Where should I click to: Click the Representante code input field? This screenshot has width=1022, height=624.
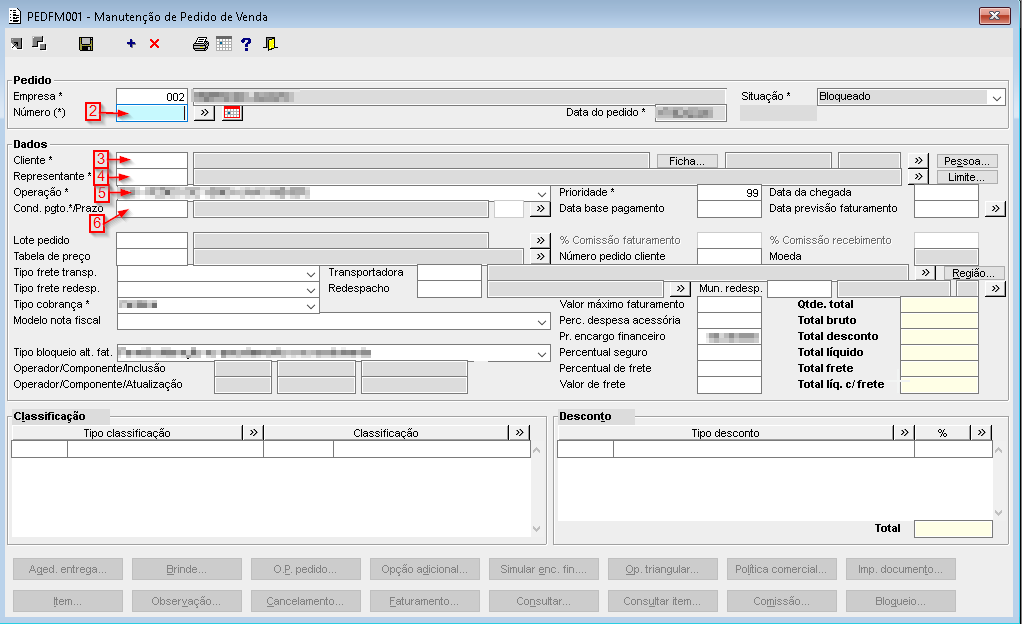(152, 177)
